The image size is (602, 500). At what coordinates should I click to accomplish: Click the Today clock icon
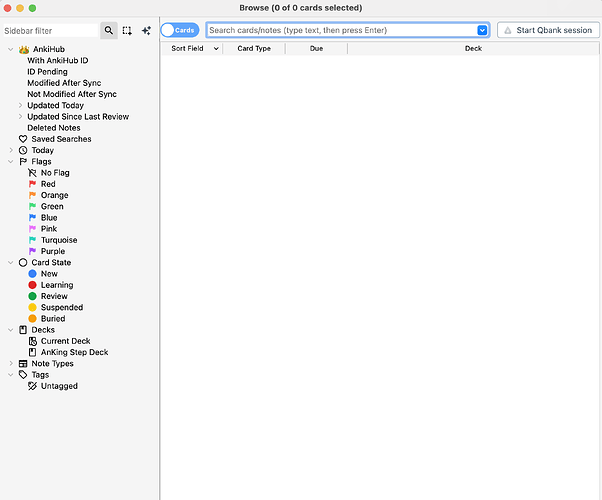point(23,150)
